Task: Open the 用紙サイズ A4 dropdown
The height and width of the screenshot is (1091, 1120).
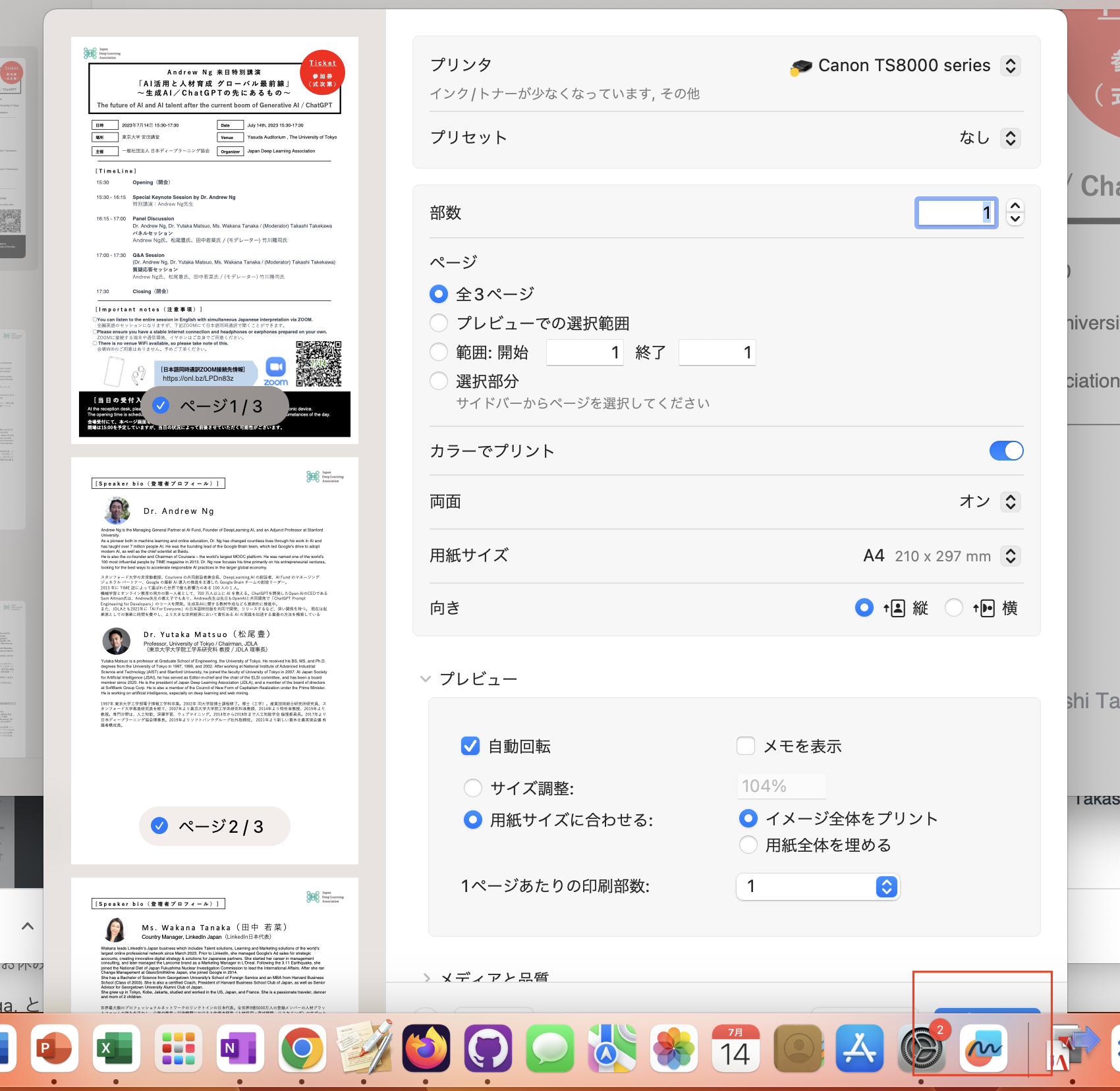Action: click(1011, 556)
